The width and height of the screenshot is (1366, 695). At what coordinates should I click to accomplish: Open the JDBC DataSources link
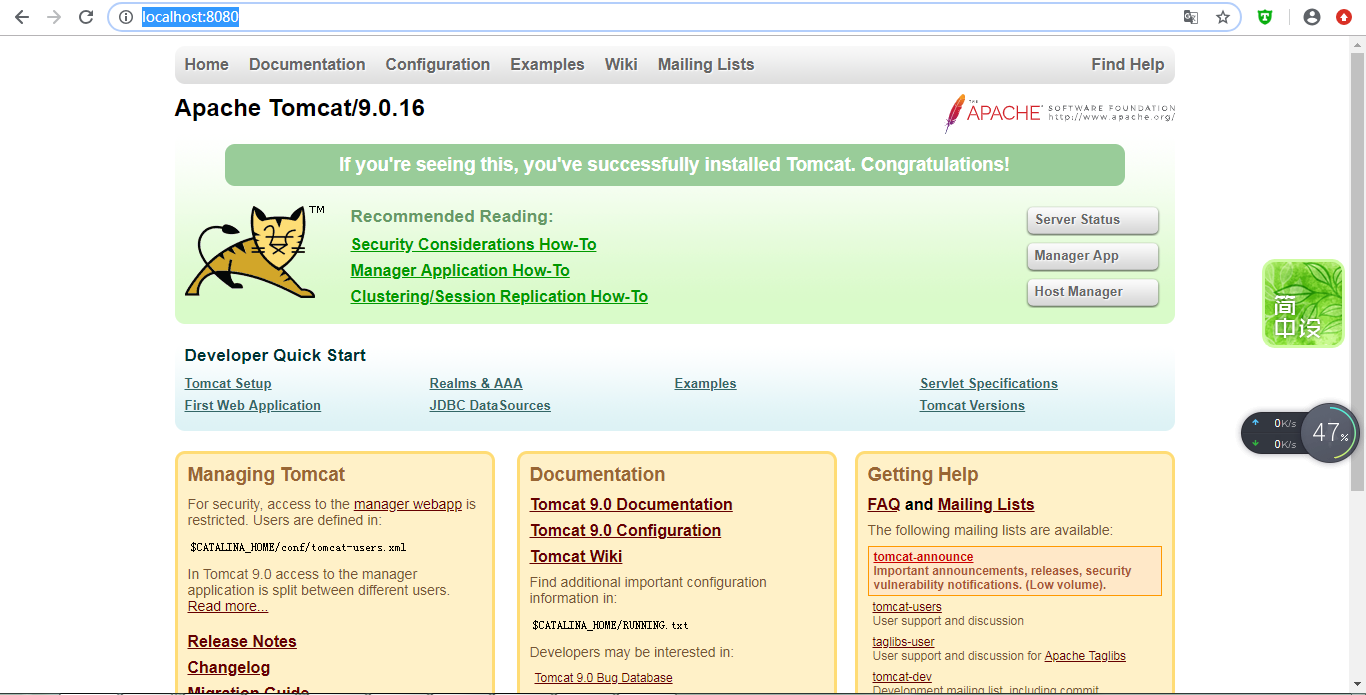click(490, 405)
